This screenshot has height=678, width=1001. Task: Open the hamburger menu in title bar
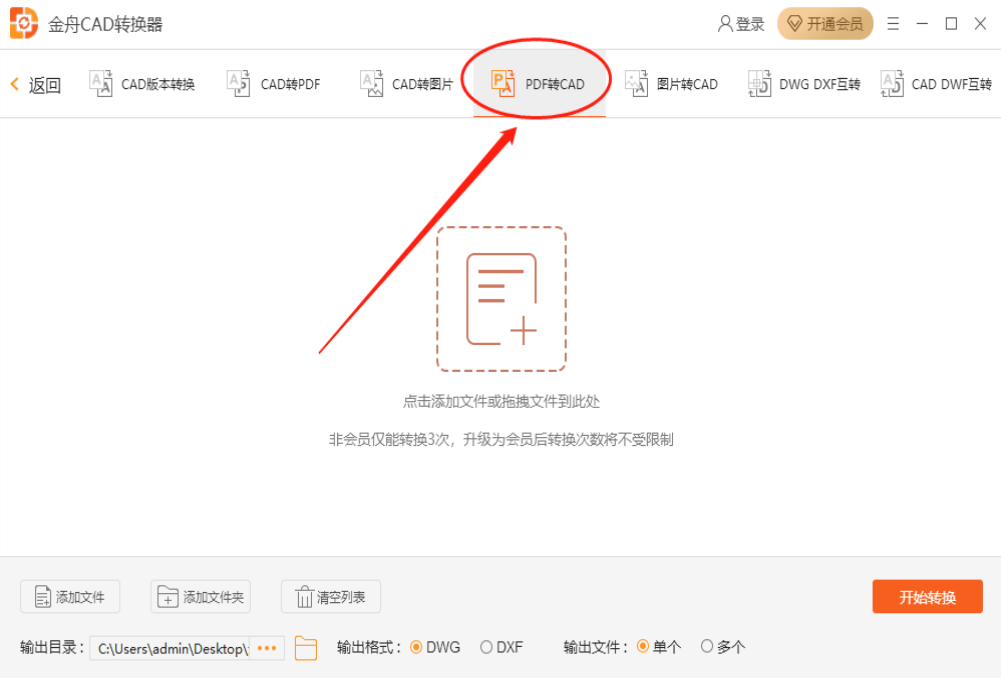(893, 23)
